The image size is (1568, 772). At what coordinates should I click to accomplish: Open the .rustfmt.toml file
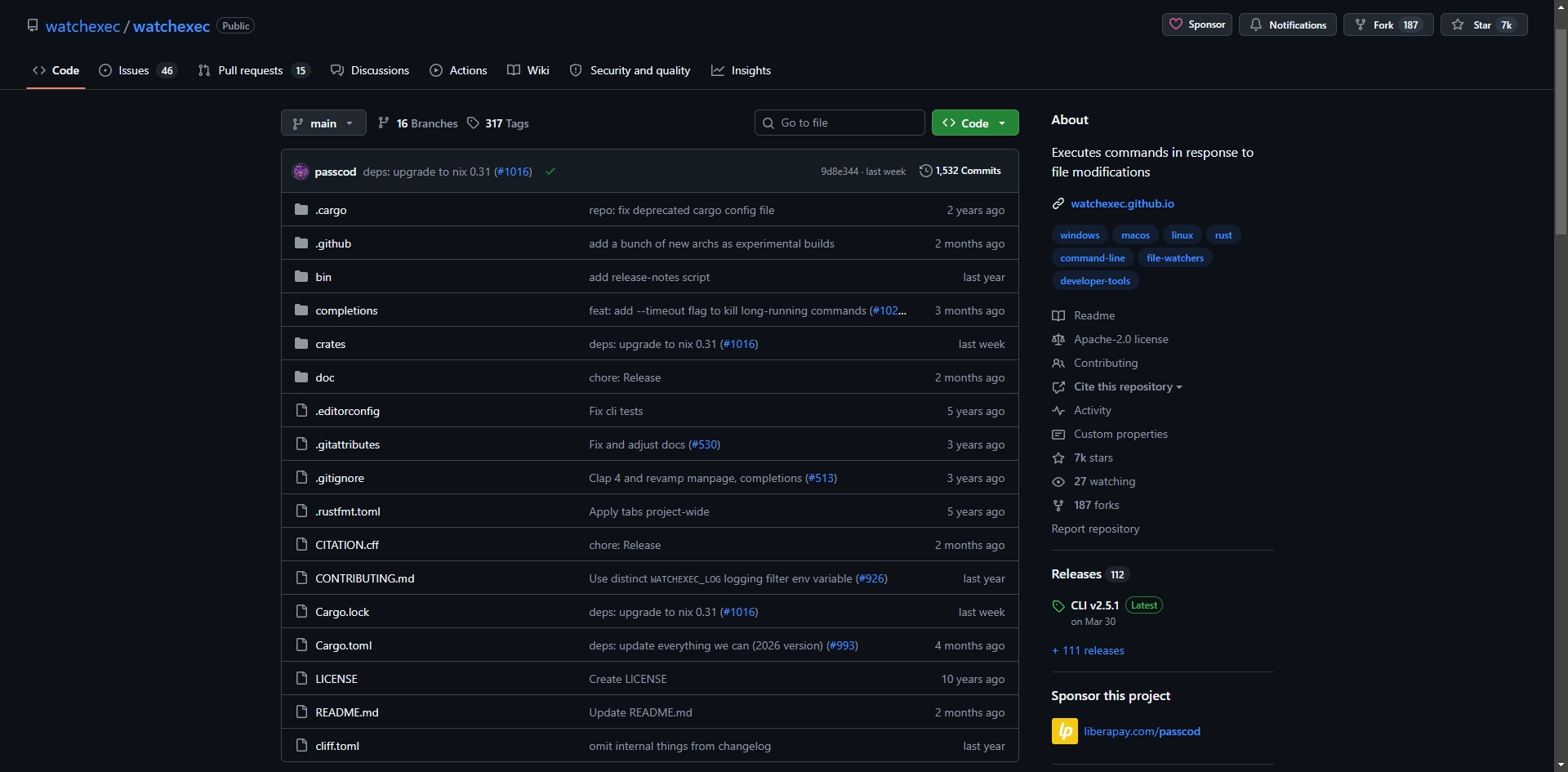[348, 511]
